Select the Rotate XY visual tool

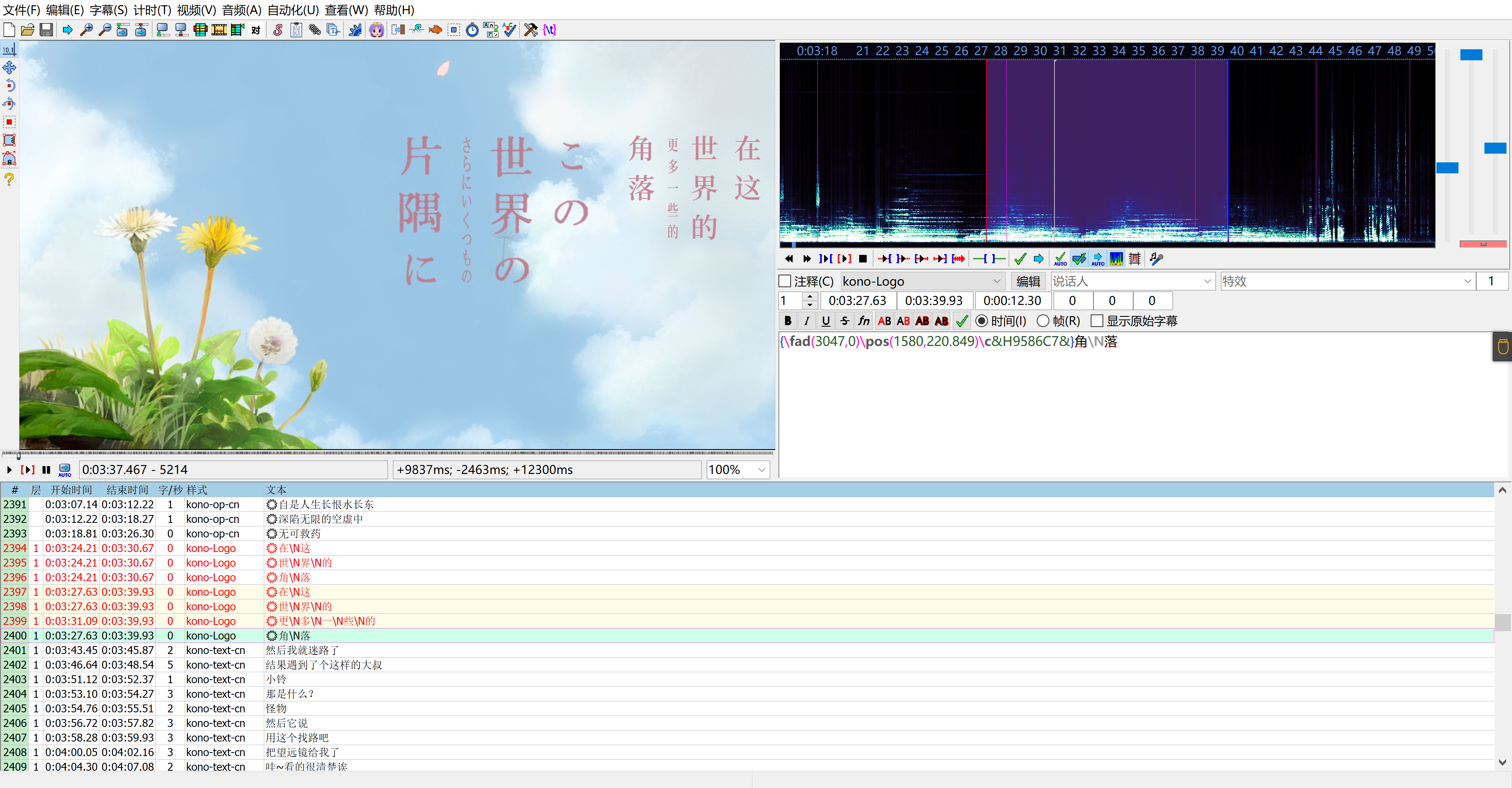(9, 104)
